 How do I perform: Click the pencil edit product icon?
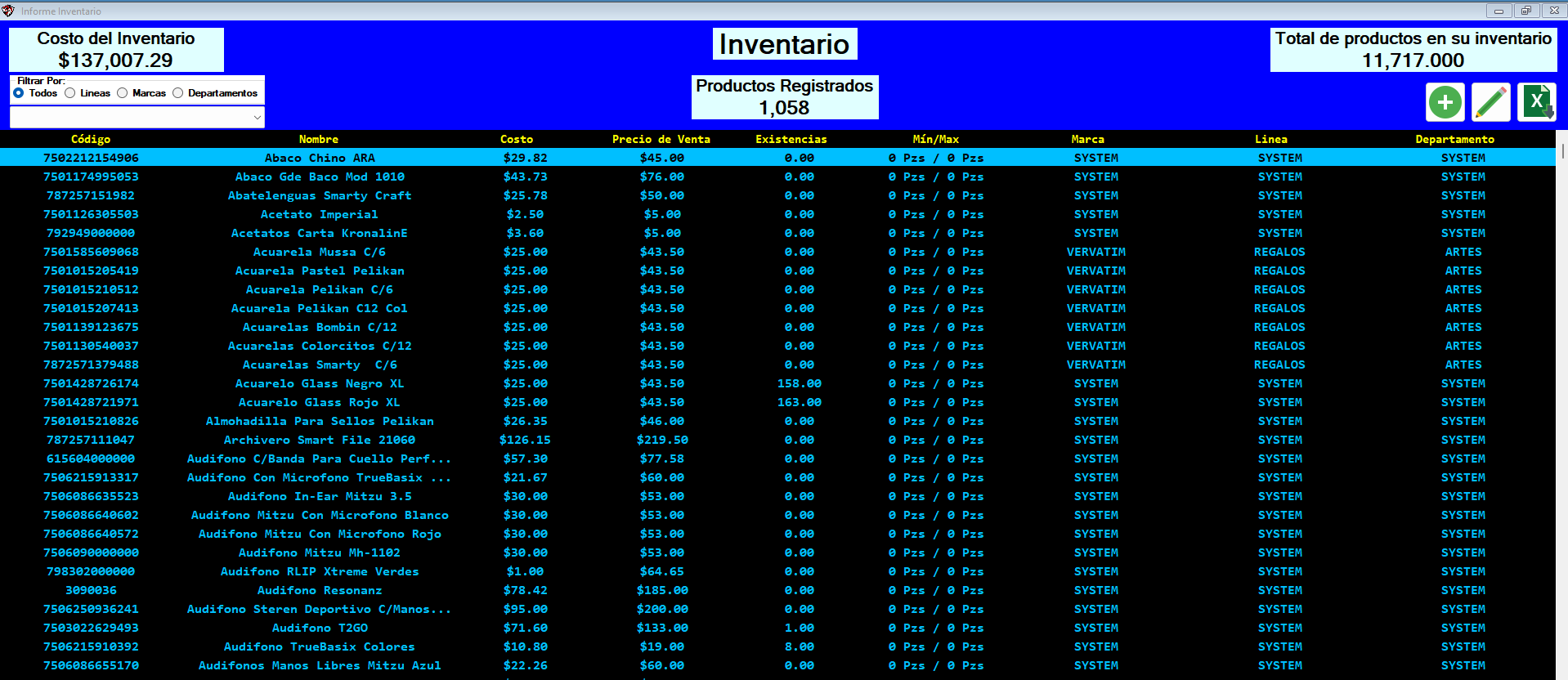pos(1490,102)
